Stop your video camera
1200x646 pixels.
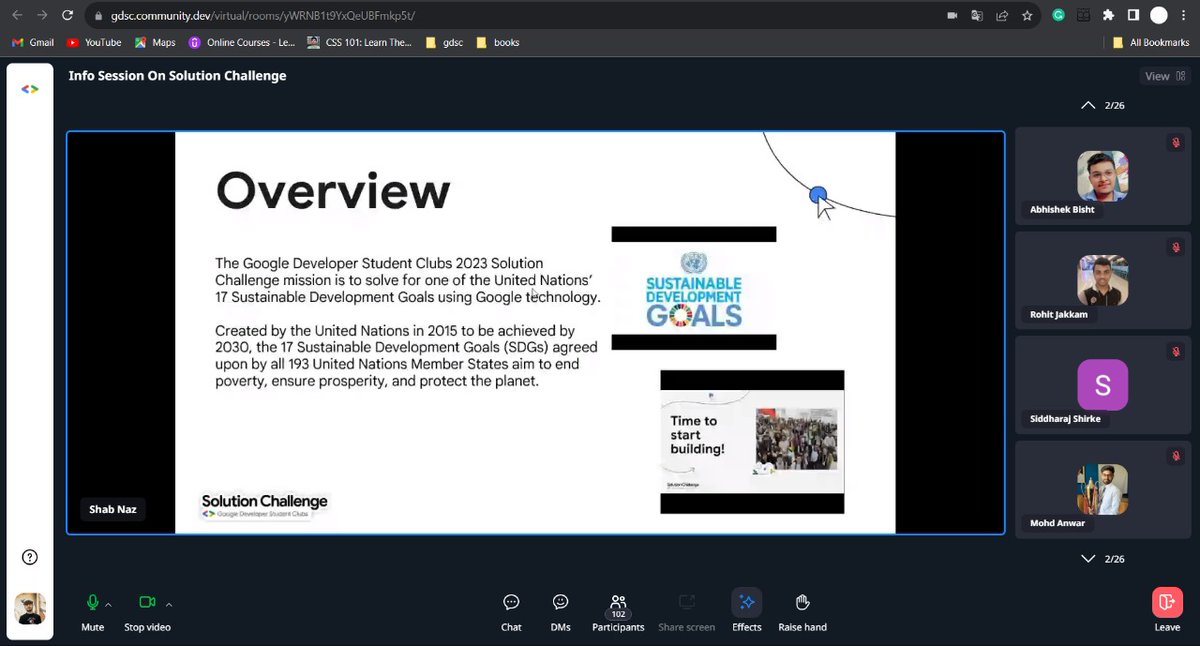pos(147,612)
